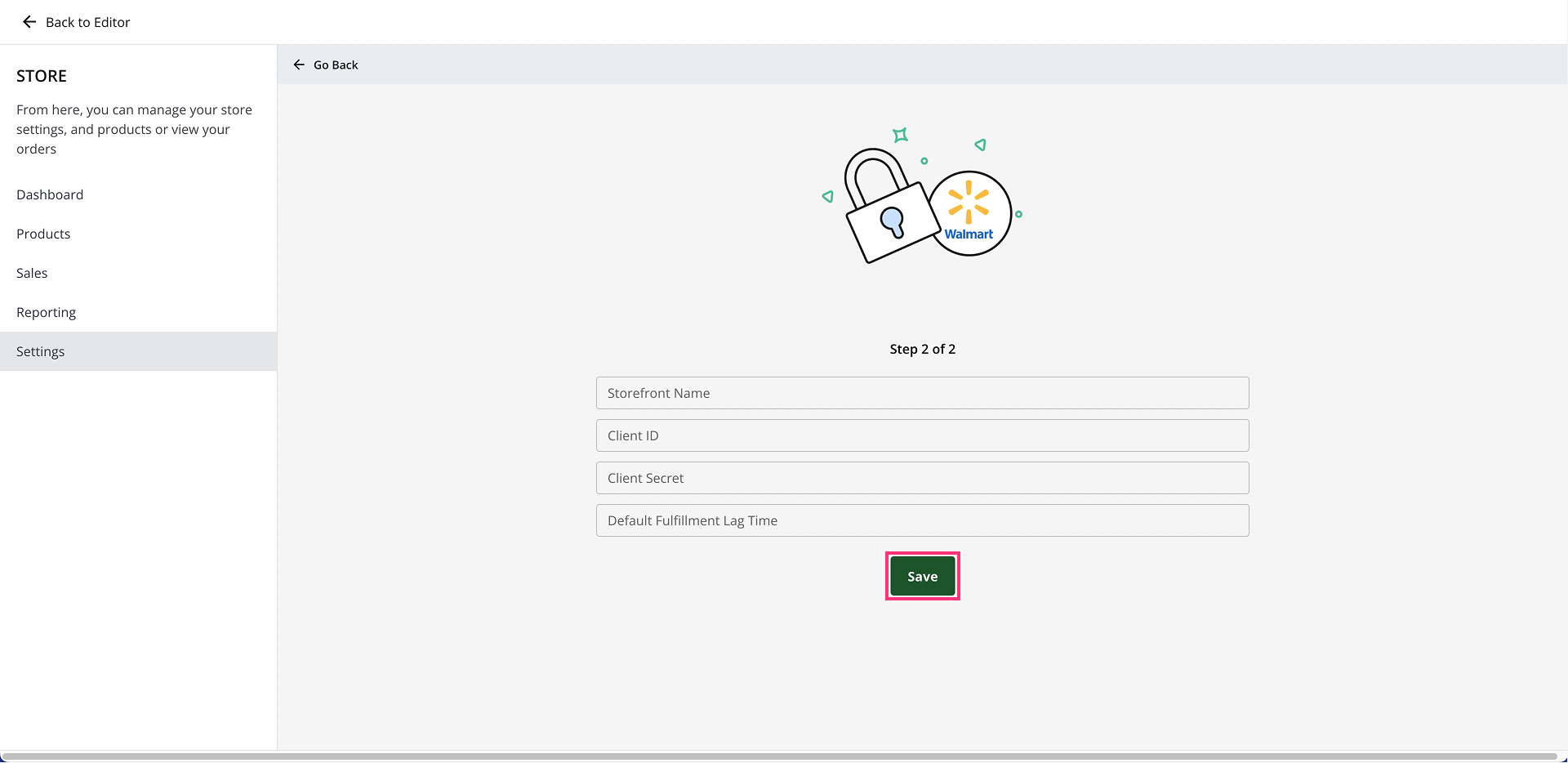Click the Go Back arrow icon
The height and width of the screenshot is (763, 1568).
(x=299, y=65)
